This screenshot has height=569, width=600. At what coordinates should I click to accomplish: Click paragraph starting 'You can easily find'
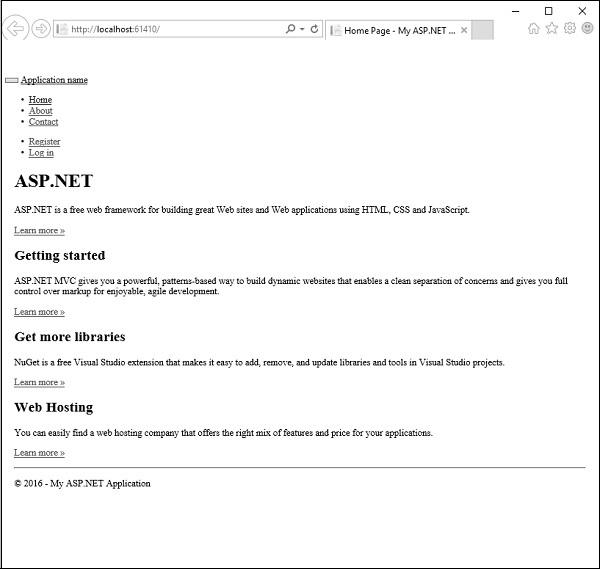(x=223, y=433)
